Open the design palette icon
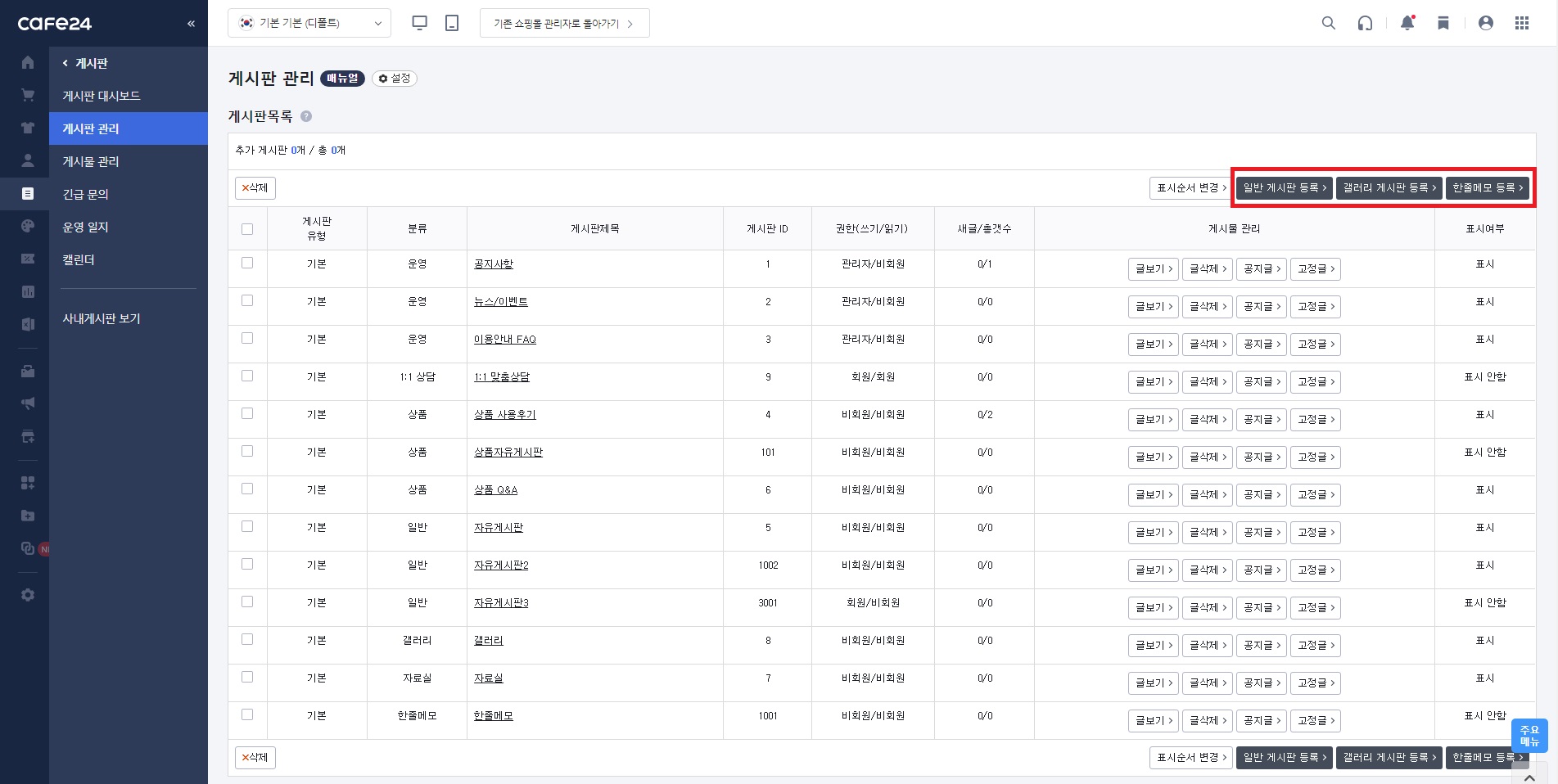Image resolution: width=1558 pixels, height=784 pixels. (x=28, y=226)
